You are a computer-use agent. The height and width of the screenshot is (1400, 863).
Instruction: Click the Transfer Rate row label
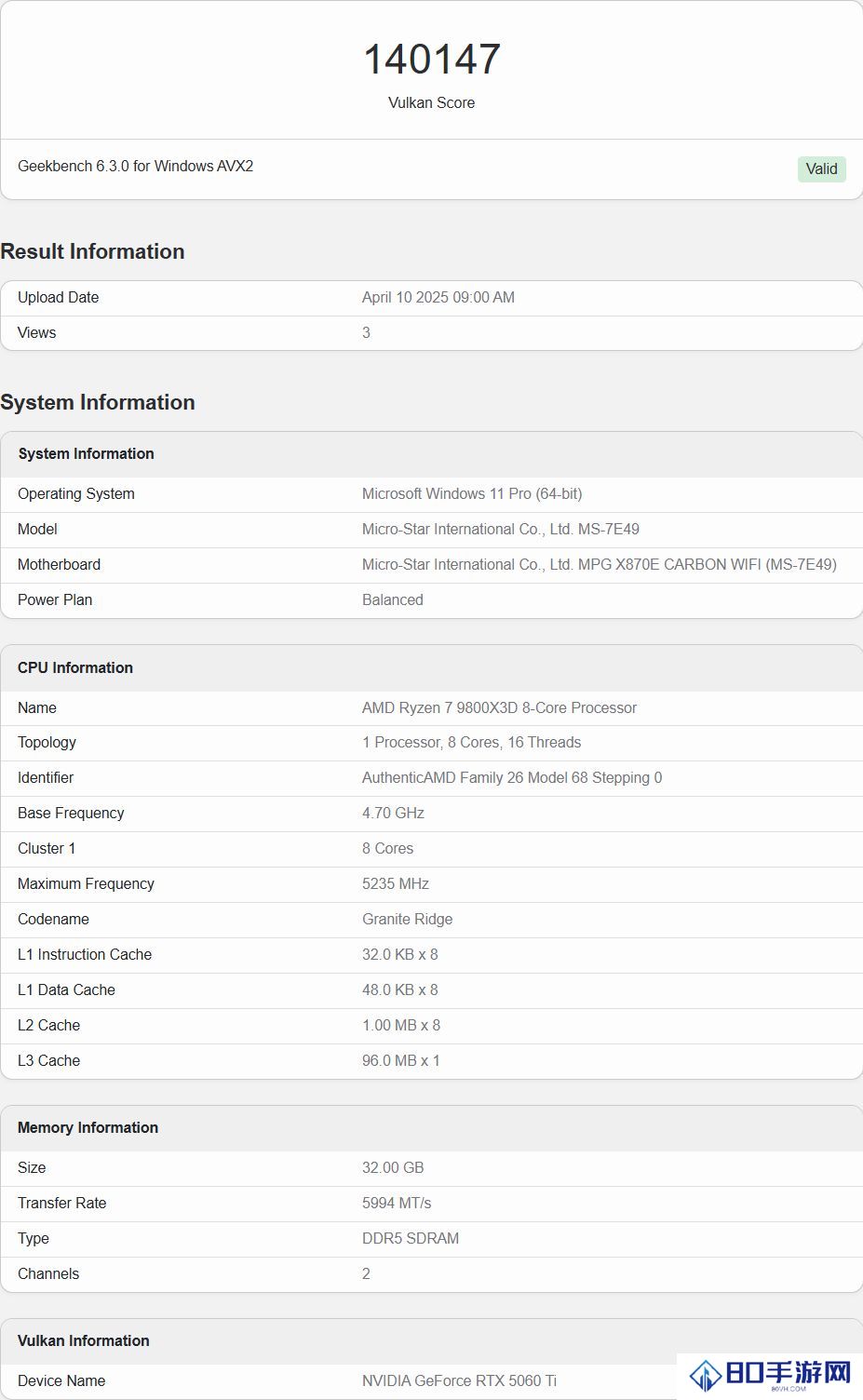61,1203
